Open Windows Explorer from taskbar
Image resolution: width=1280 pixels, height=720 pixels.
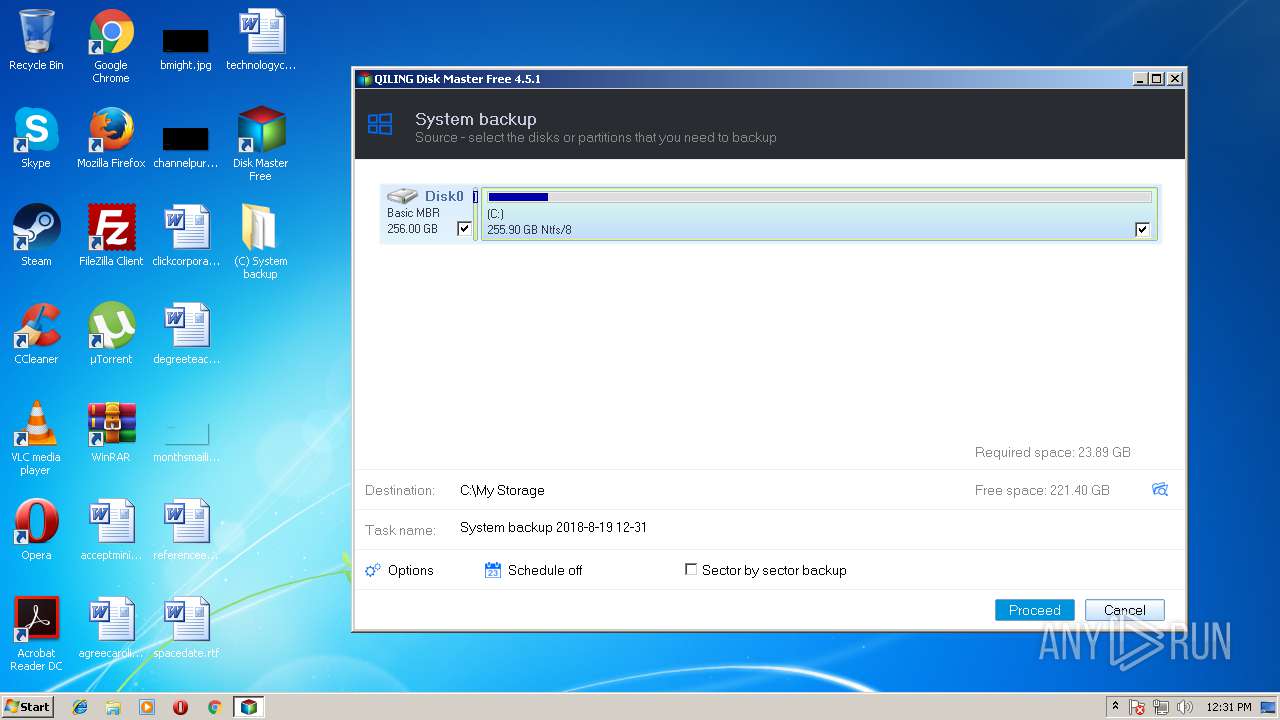pos(113,707)
